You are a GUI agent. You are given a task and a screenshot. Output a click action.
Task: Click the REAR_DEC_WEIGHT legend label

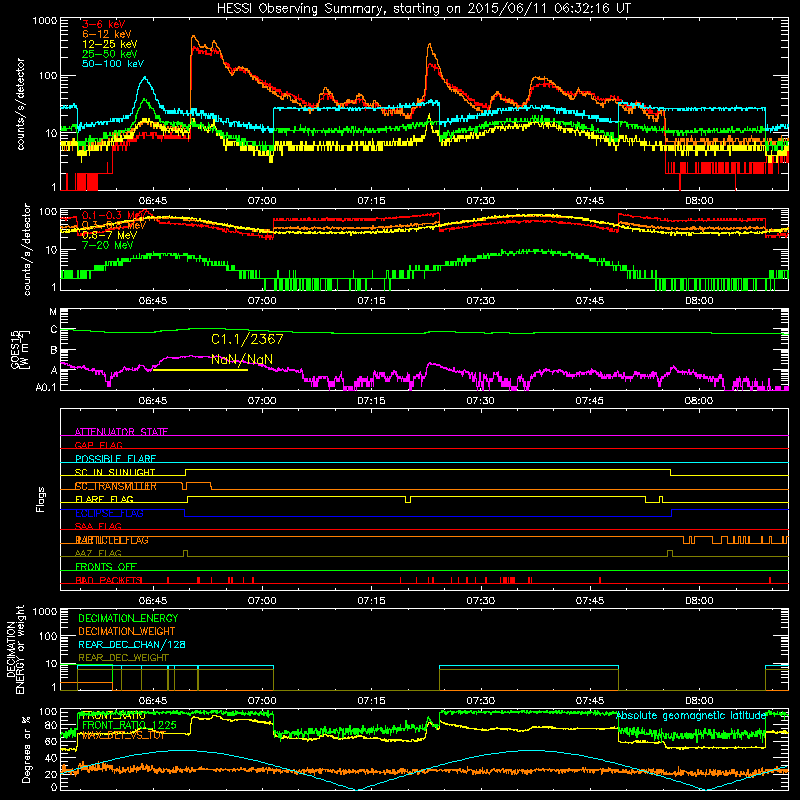coord(123,658)
